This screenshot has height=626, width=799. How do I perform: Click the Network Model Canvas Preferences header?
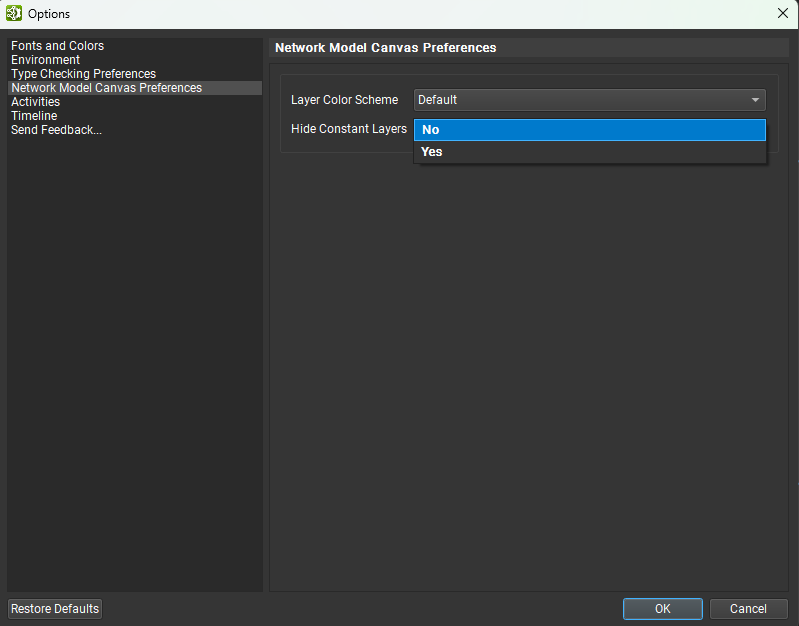385,47
